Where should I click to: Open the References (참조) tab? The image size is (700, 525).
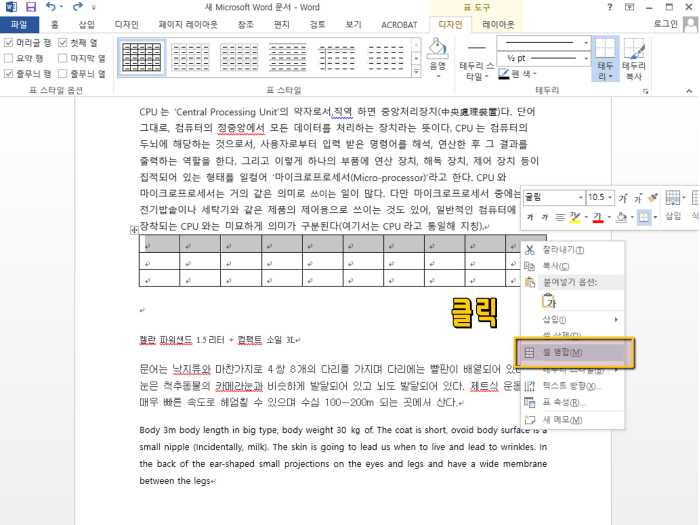click(x=246, y=25)
